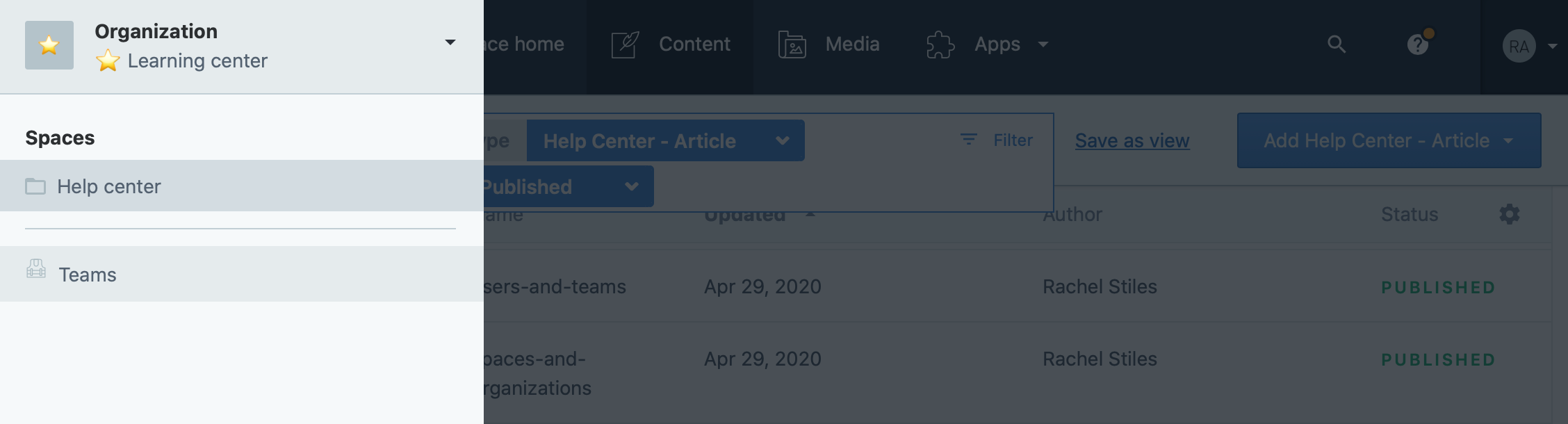Click the Content pencil-note icon

pos(625,44)
